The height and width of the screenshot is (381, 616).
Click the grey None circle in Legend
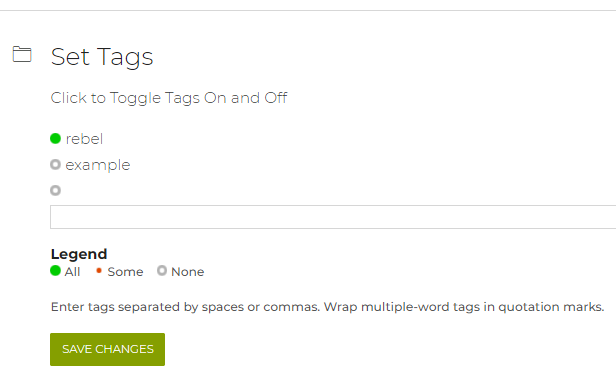pos(162,271)
